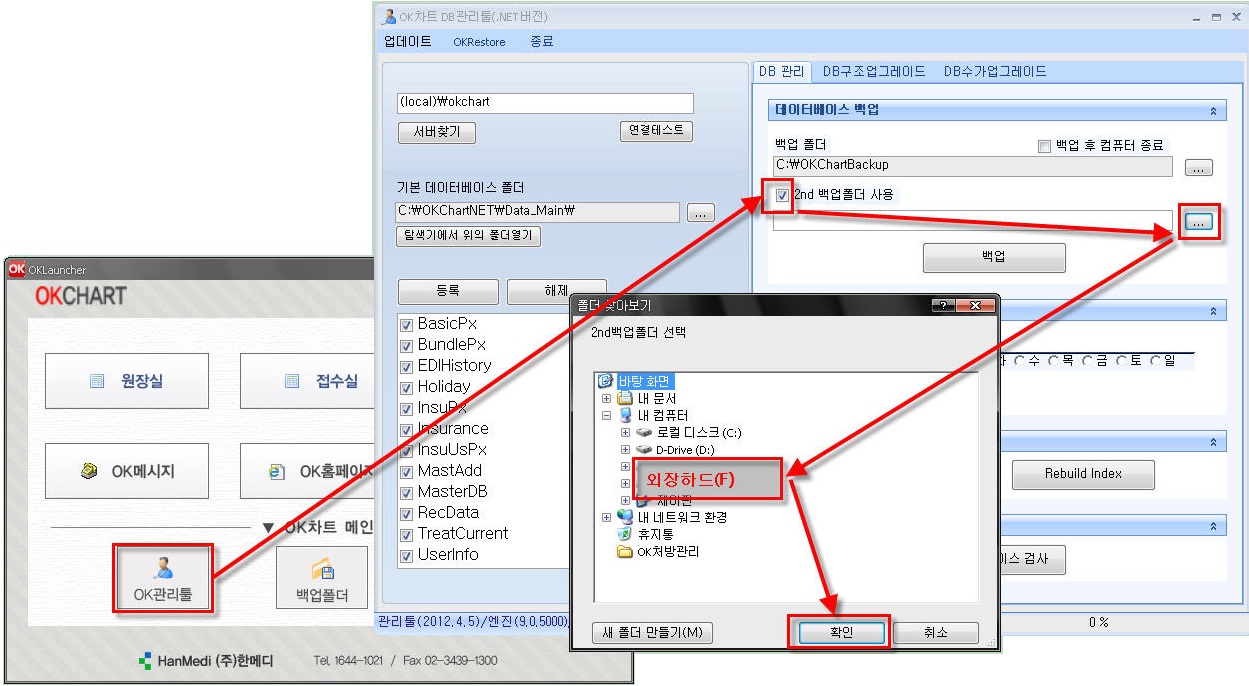Select 내 컴퓨터 icon in folder tree
Viewport: 1249px width, 686px height.
pyautogui.click(x=625, y=415)
